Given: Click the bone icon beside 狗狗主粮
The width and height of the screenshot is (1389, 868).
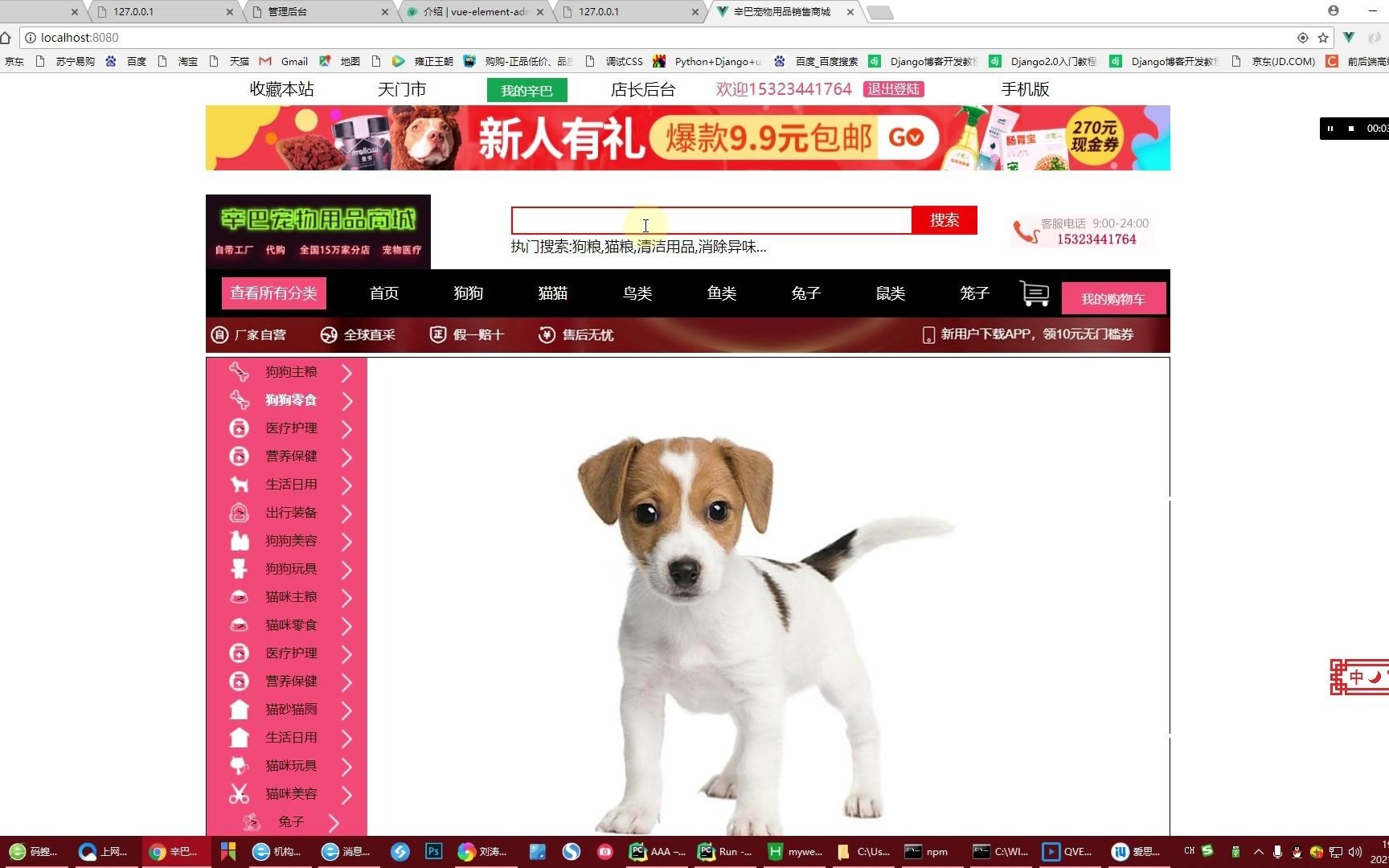Looking at the screenshot, I should pos(239,371).
